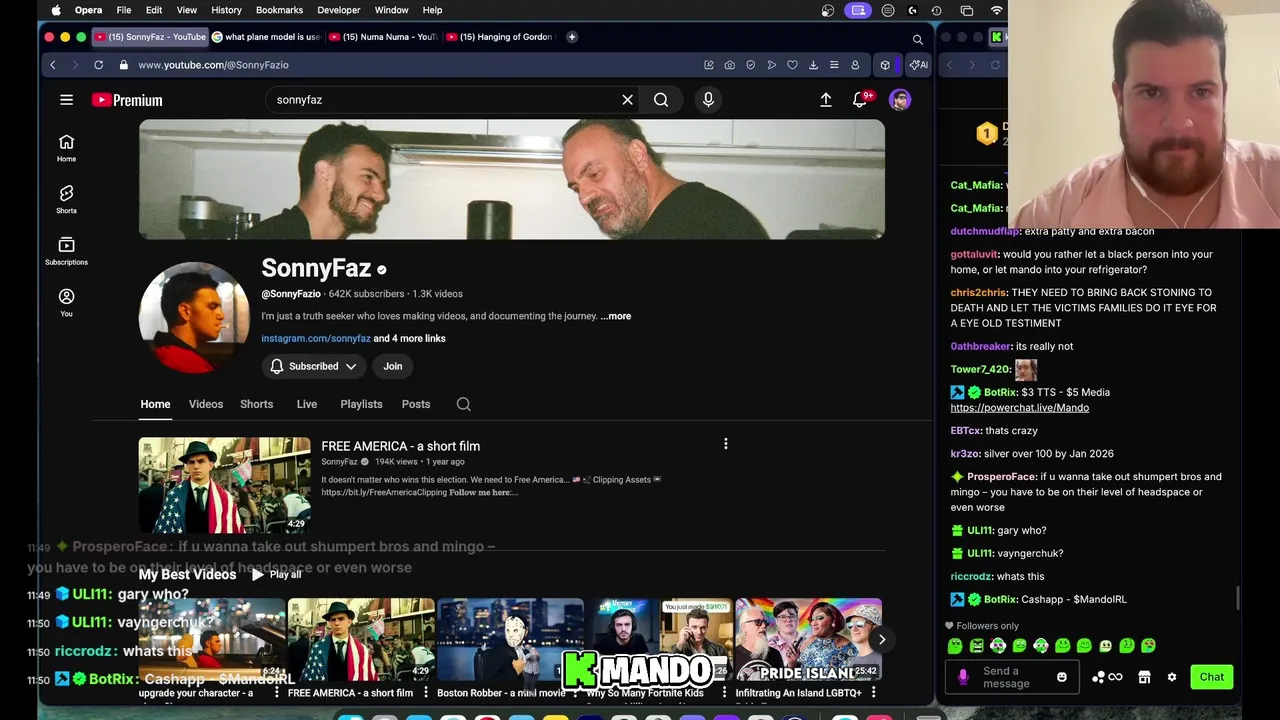The image size is (1280, 720).
Task: Click the green Chat send button
Action: (1211, 677)
